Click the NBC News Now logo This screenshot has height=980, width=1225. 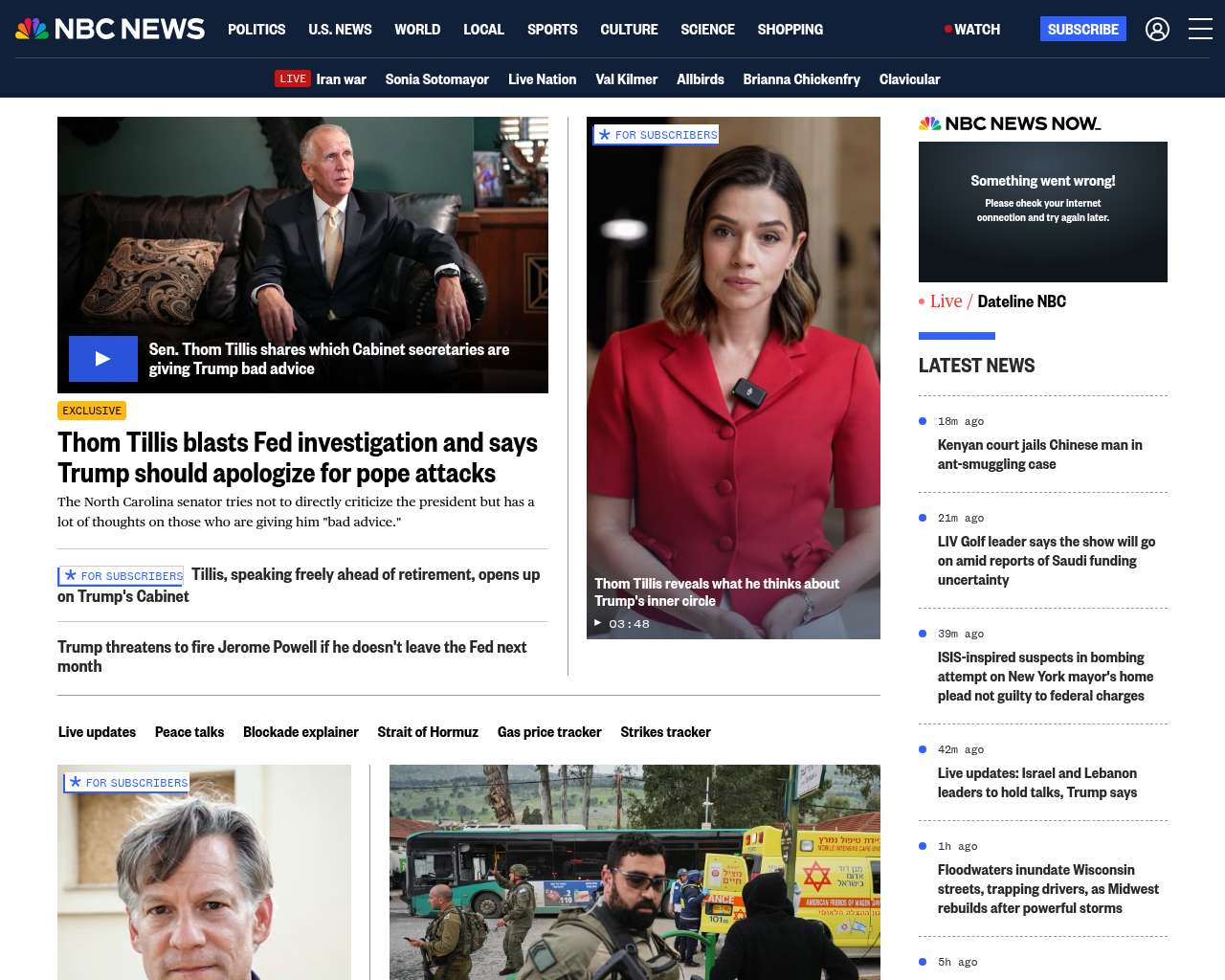tap(1010, 123)
